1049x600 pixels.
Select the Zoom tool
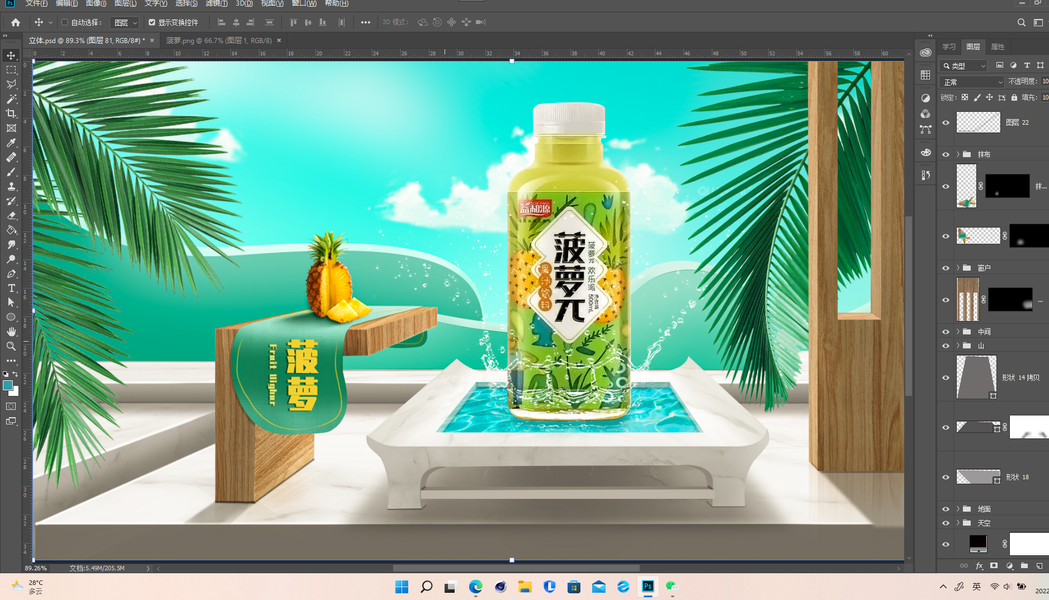coord(11,346)
